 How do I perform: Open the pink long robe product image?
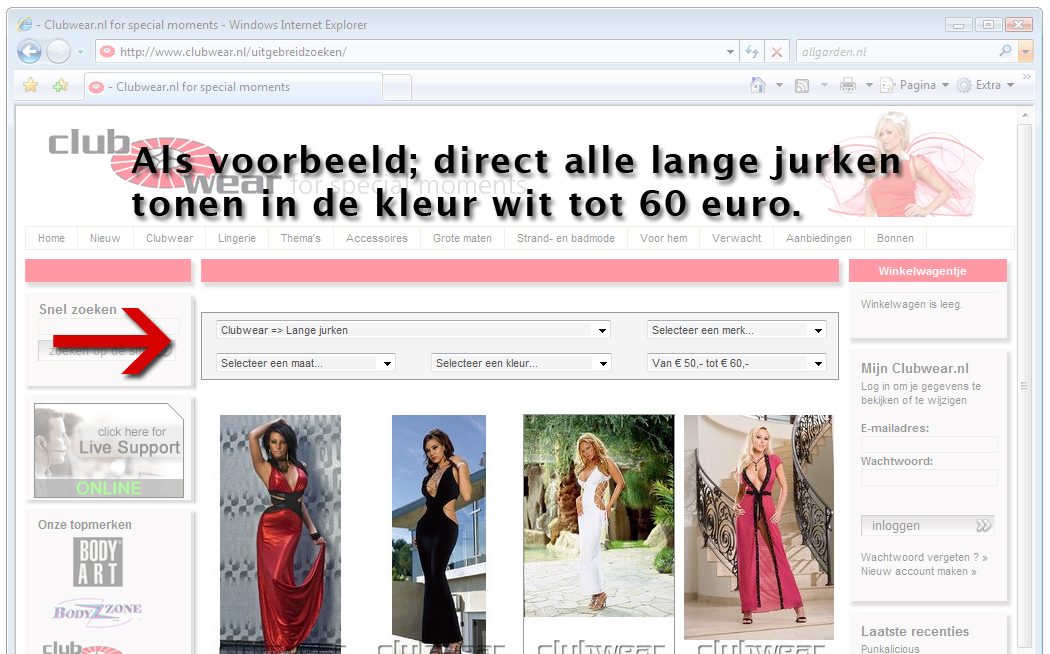coord(759,527)
